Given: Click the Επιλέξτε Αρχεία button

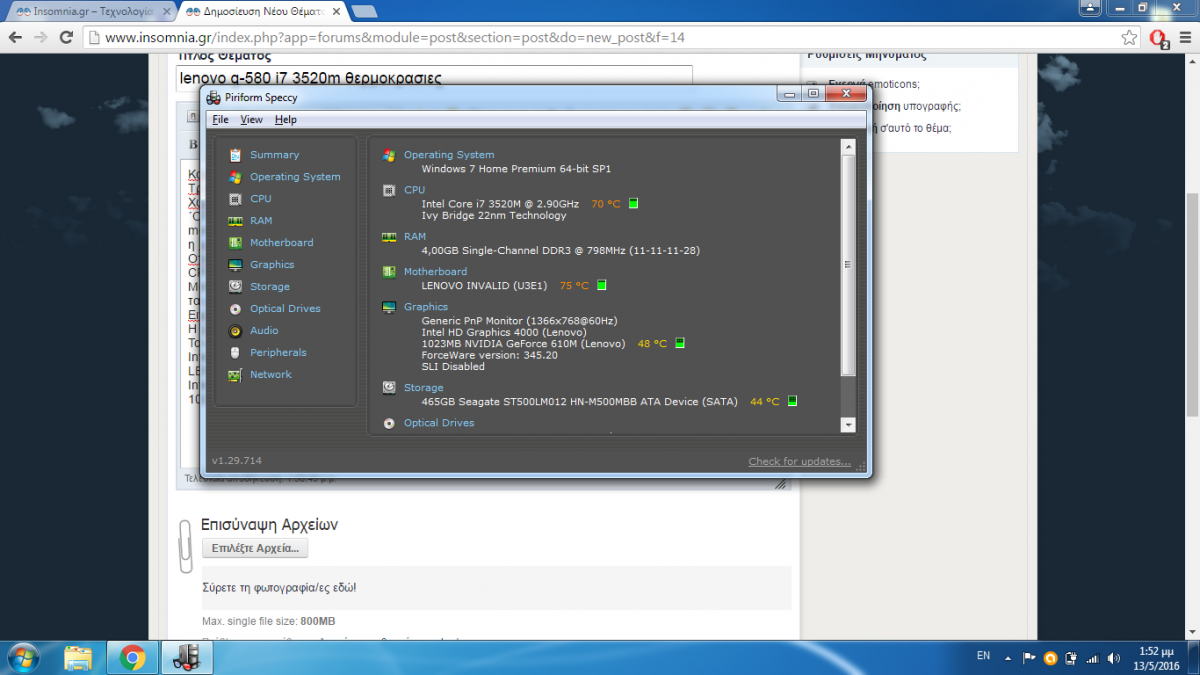Looking at the screenshot, I should click(255, 548).
